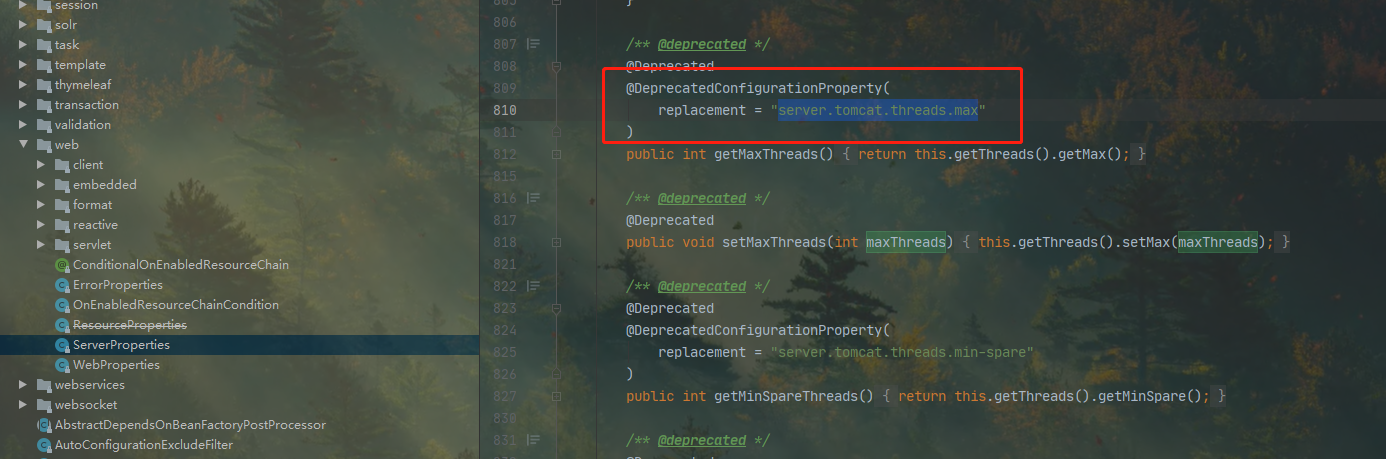This screenshot has width=1386, height=459.
Task: Click the servlet package folder icon
Action: tap(62, 245)
